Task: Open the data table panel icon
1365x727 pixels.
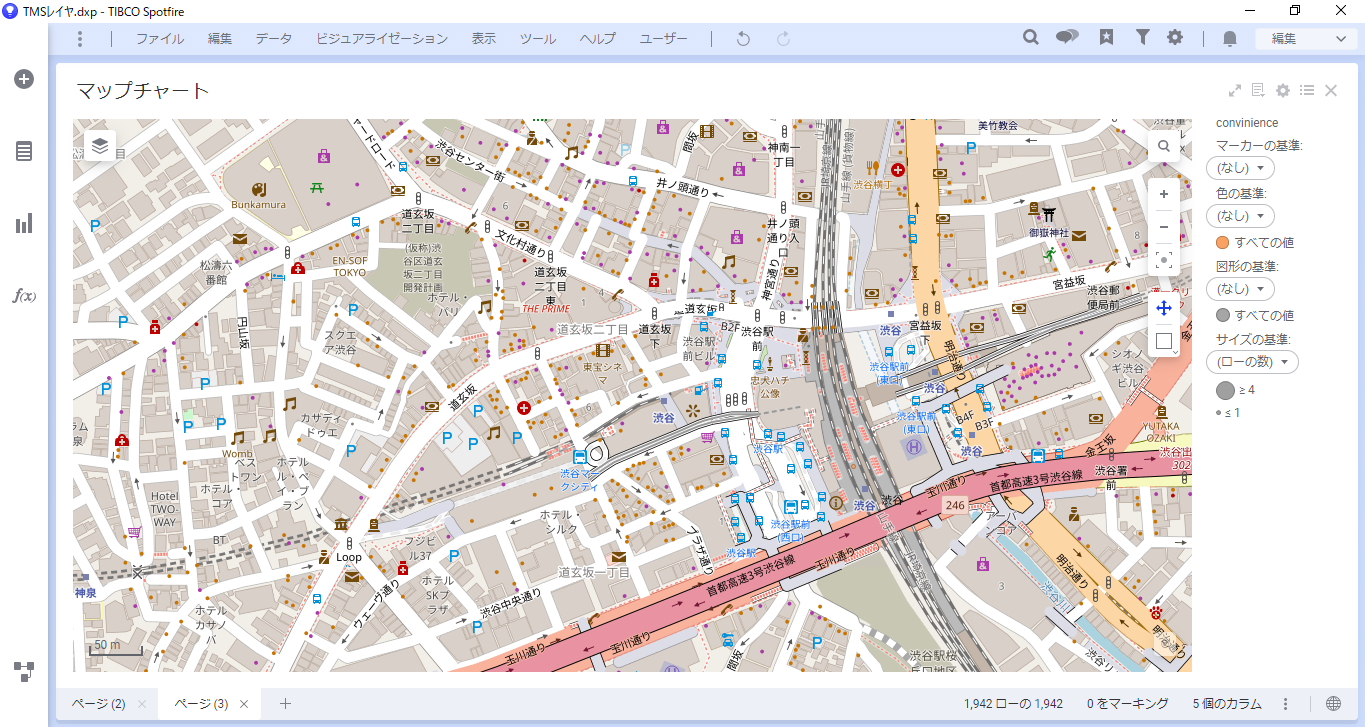Action: point(24,151)
